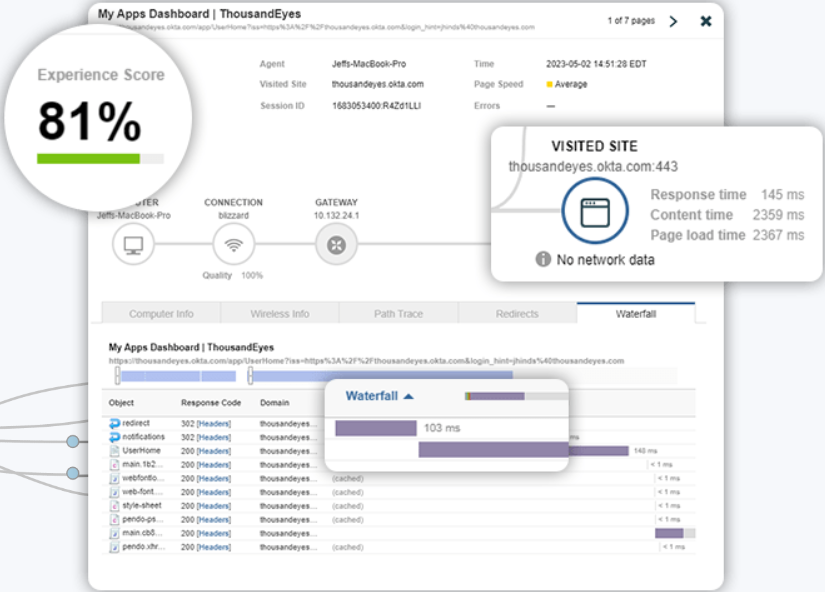Click the redirect object arrow icon
825x592 pixels.
114,423
